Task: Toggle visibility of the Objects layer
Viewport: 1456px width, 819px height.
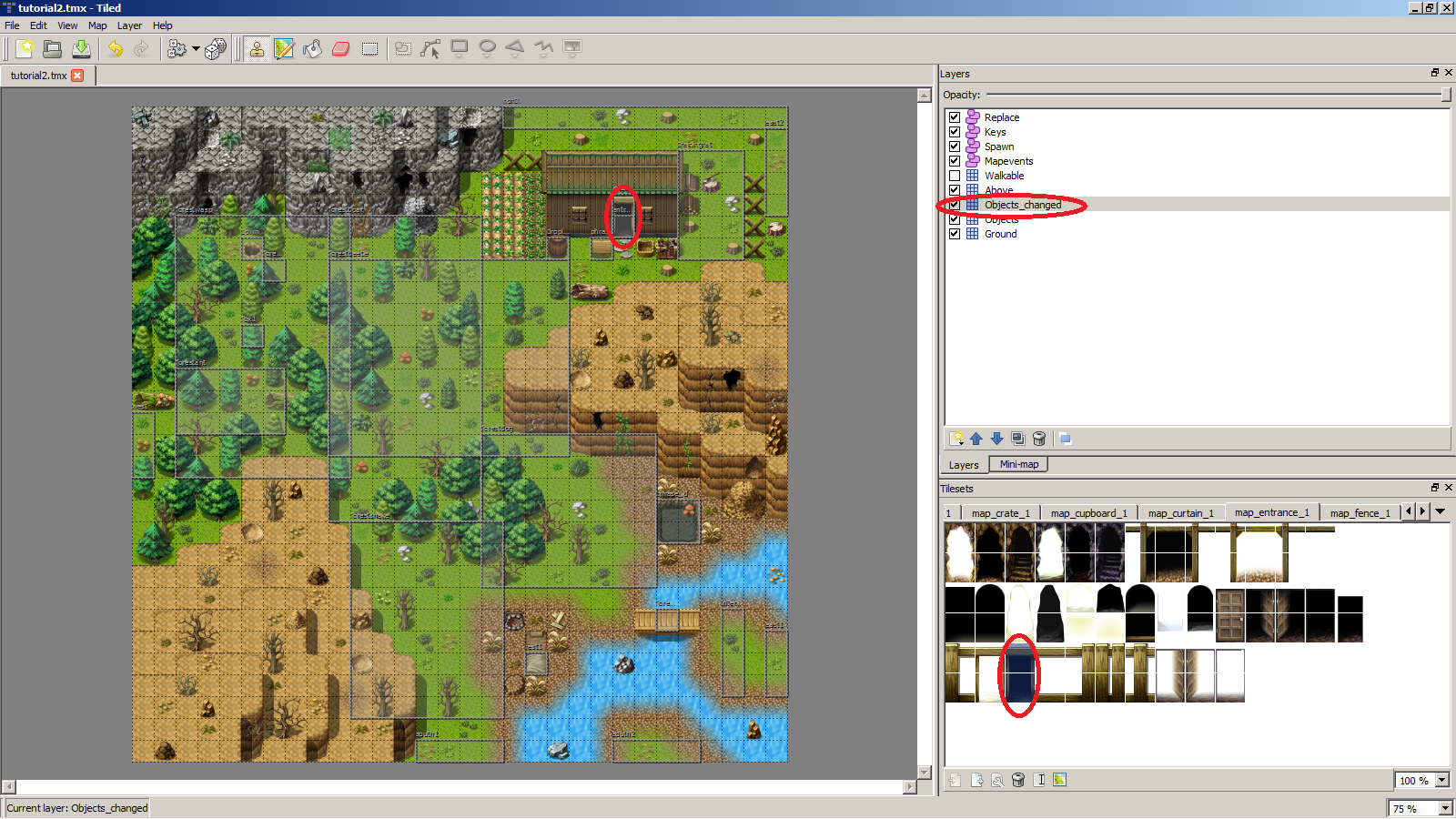Action: click(x=955, y=219)
